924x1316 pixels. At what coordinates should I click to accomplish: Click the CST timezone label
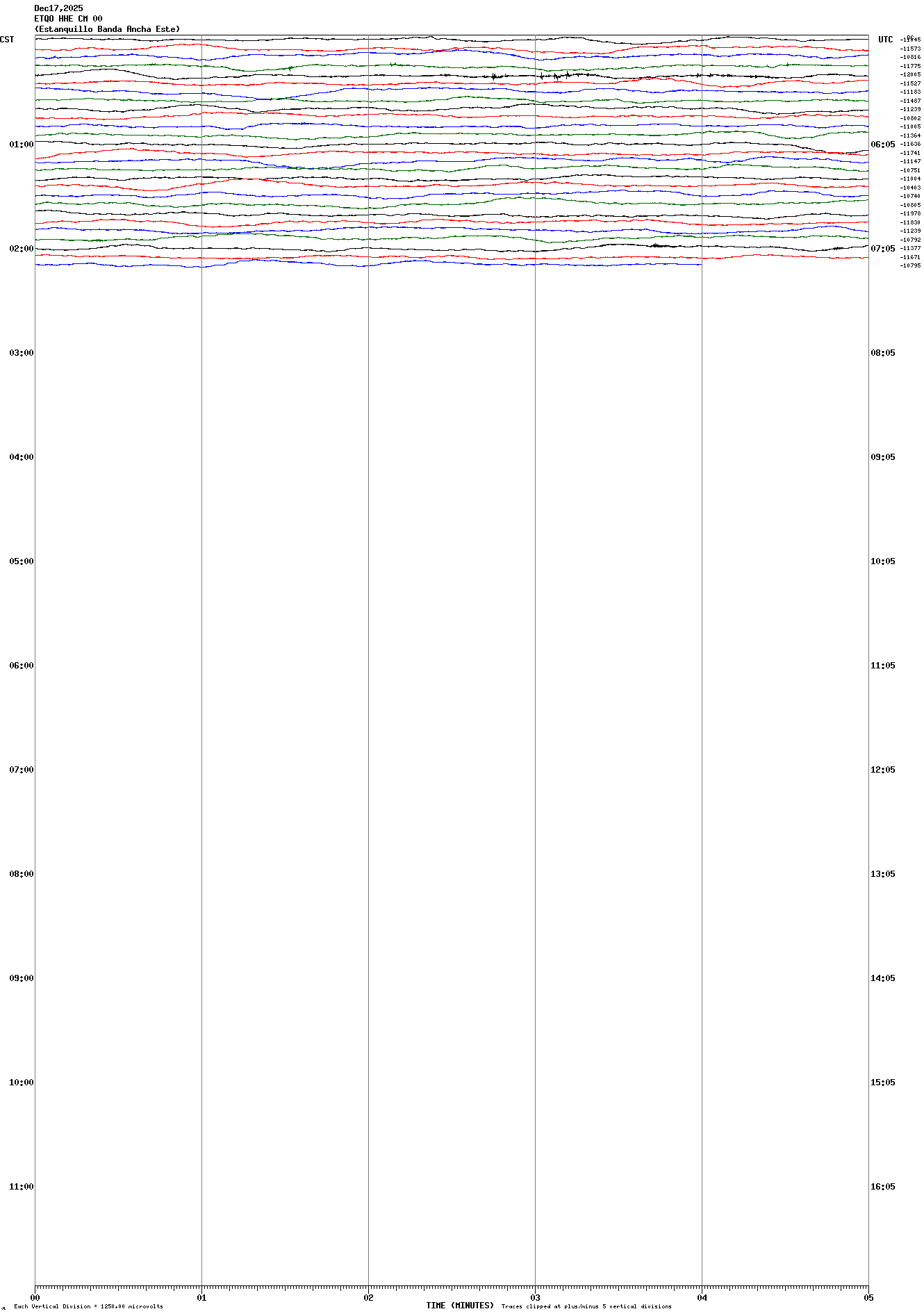tap(7, 40)
